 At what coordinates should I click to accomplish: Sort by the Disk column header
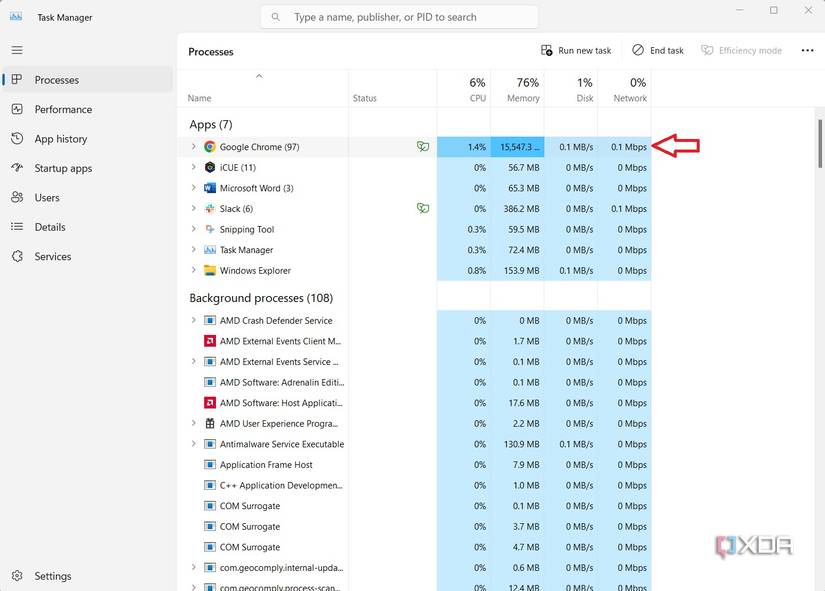pos(571,88)
